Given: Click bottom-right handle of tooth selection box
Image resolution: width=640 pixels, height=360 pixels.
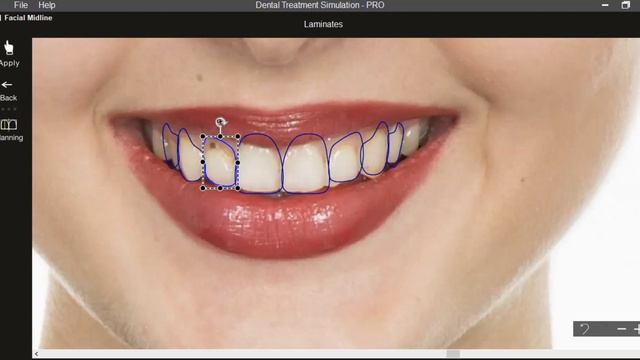Looking at the screenshot, I should coord(238,188).
